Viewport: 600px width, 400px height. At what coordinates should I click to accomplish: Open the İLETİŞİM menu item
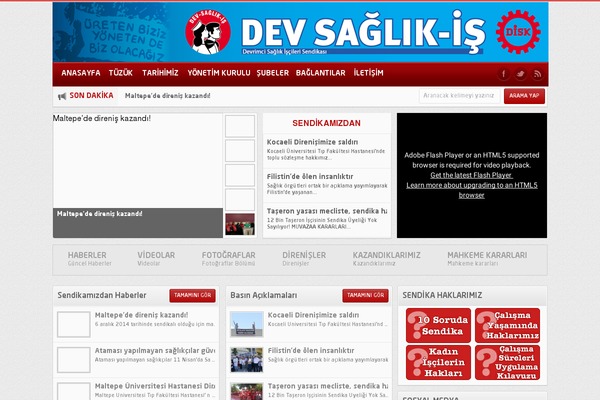[368, 73]
